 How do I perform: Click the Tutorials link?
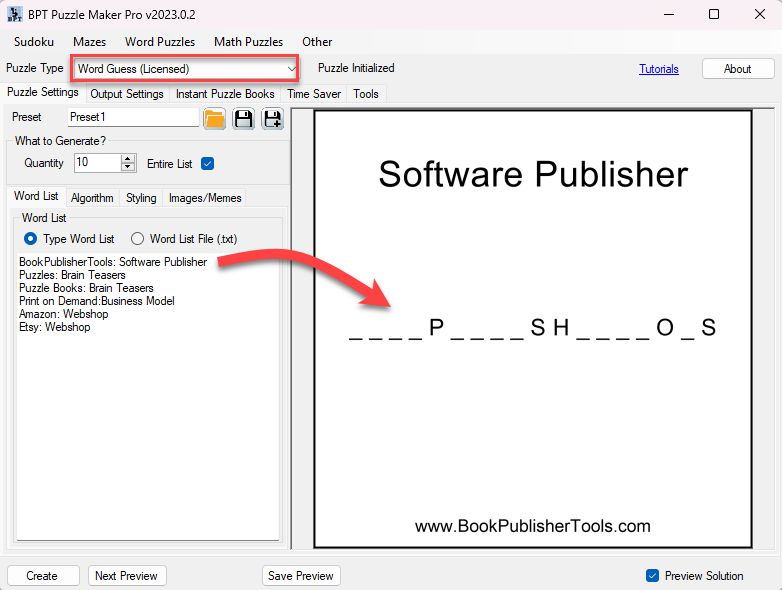pos(659,69)
